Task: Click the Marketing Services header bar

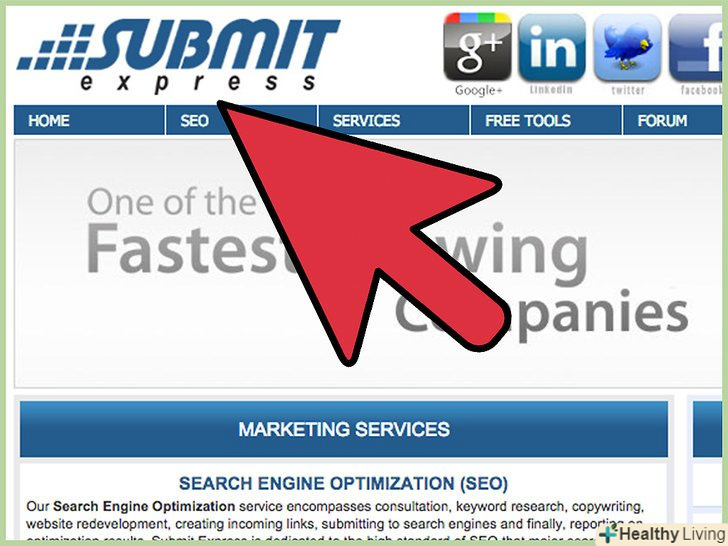Action: pos(344,429)
